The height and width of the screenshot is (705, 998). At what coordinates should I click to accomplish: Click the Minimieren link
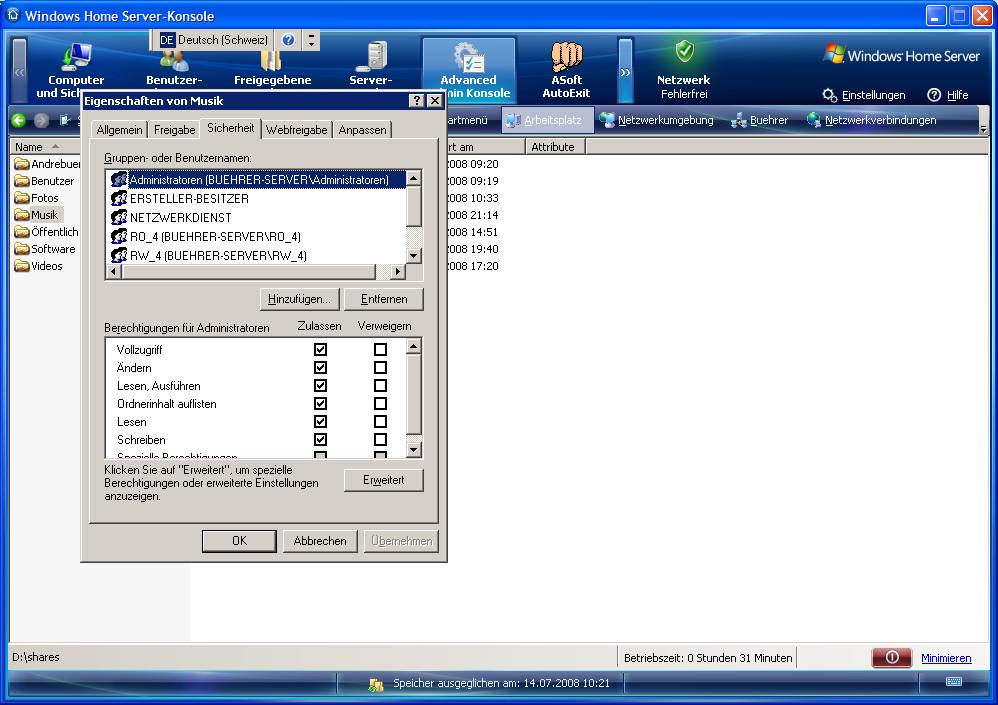coord(946,659)
